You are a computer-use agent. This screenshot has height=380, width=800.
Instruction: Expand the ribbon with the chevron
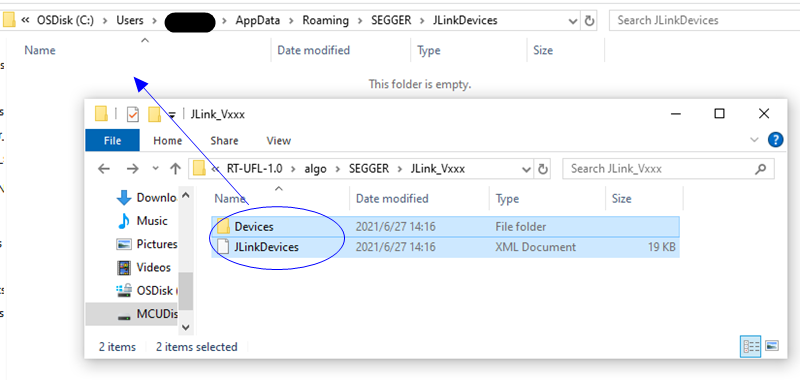coord(754,140)
